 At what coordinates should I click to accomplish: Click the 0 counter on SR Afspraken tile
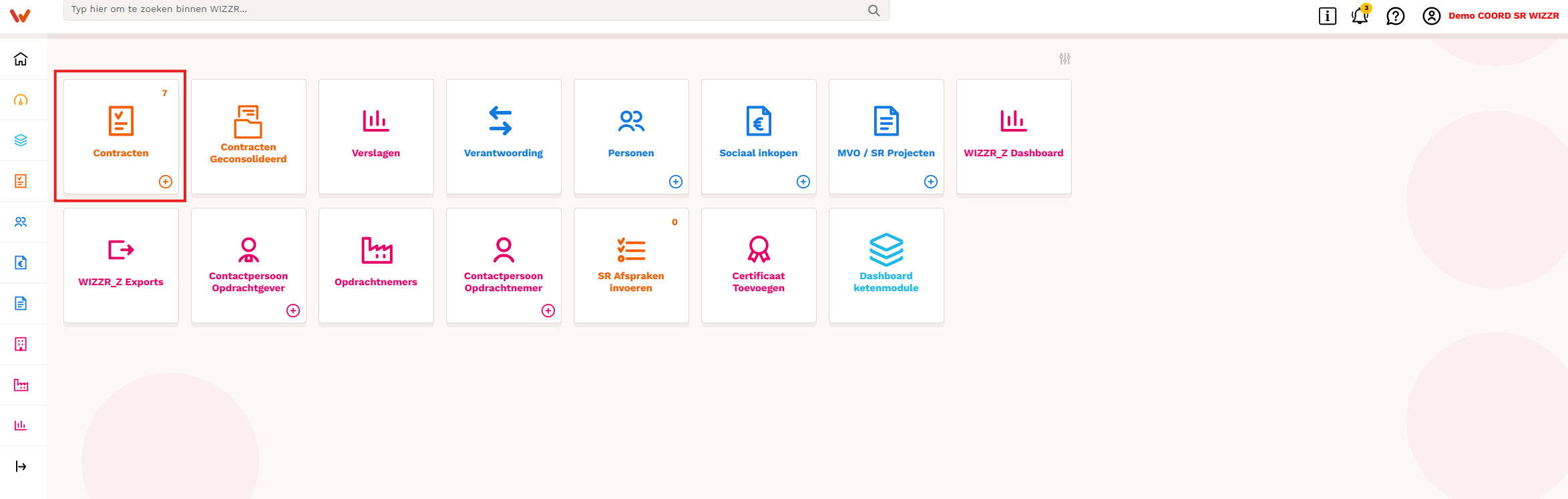coord(674,222)
